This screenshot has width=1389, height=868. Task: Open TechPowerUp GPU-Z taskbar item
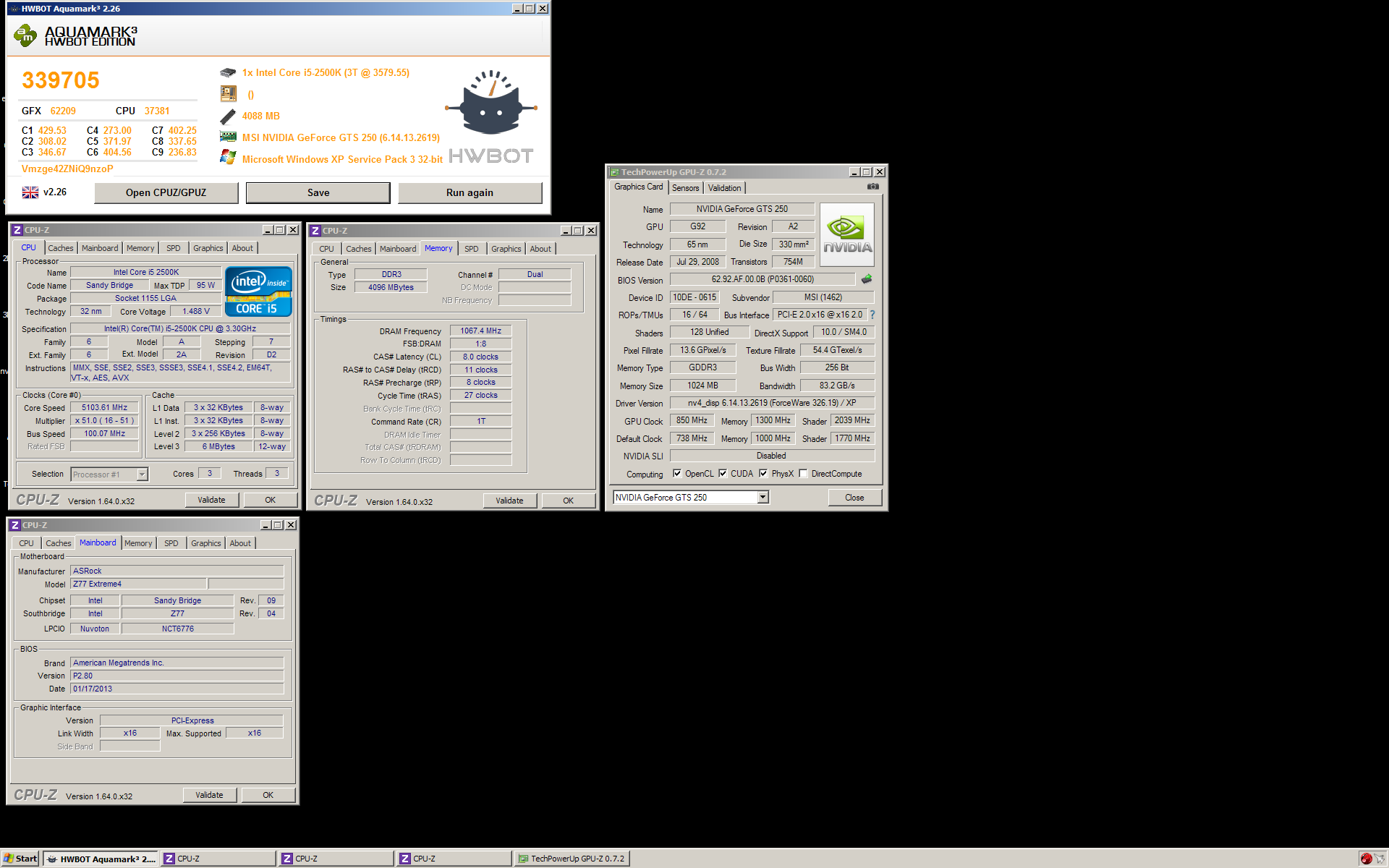(572, 859)
